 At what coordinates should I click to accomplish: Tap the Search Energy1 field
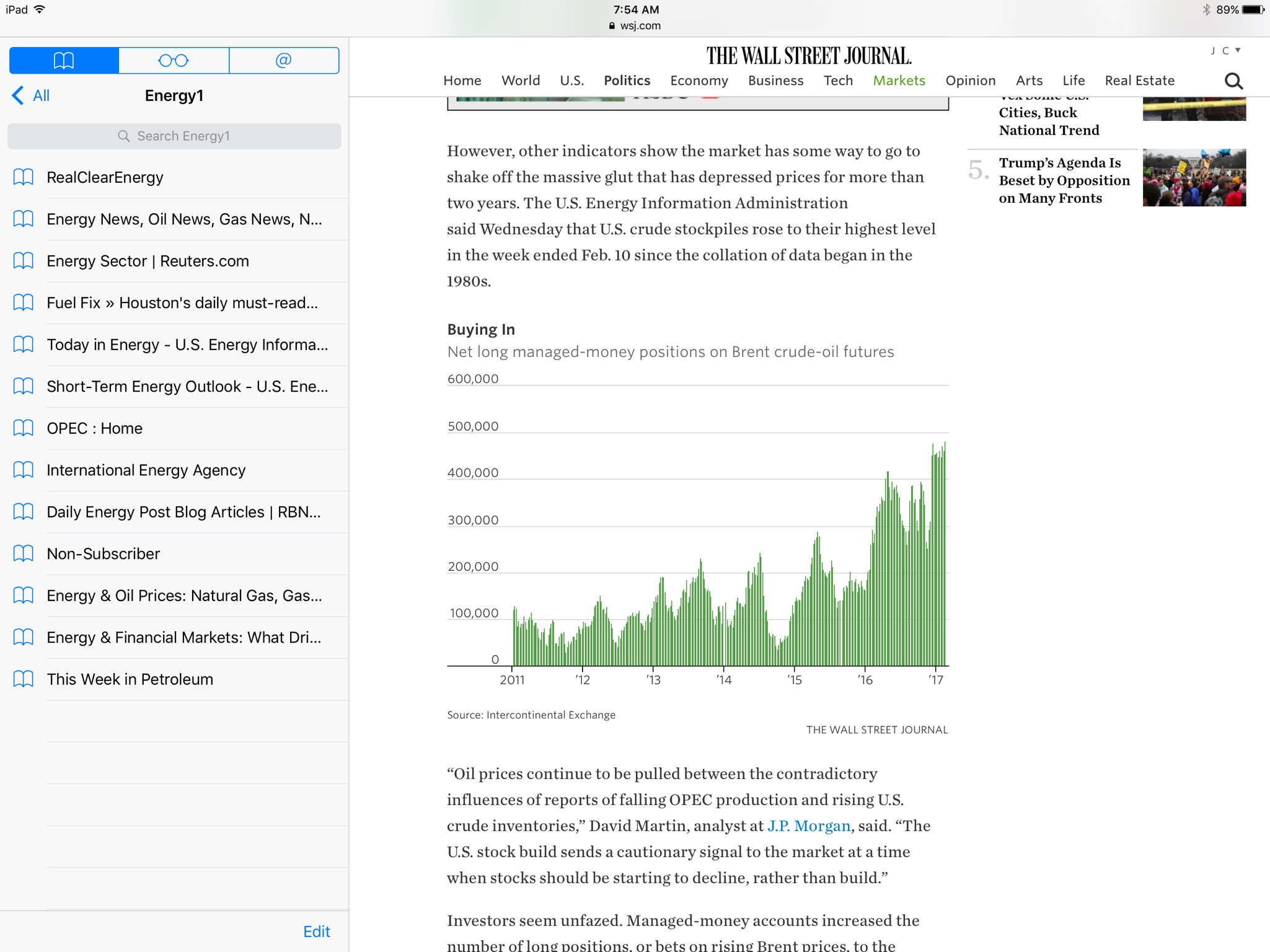(x=174, y=136)
